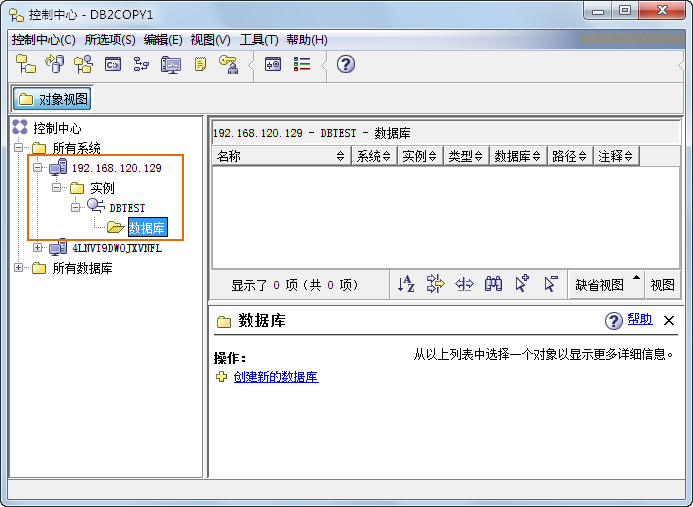693x507 pixels.
Task: Click the deselect-all cursor minus icon
Action: tap(550, 284)
